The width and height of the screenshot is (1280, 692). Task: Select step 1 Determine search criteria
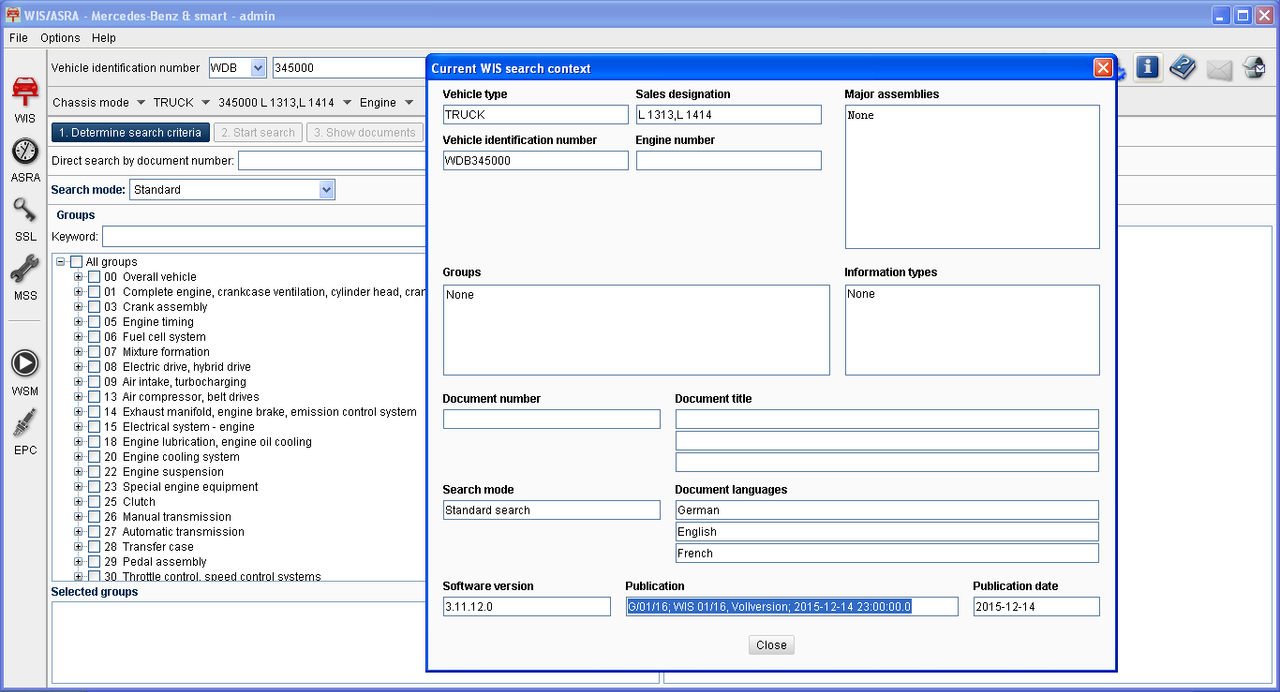click(130, 132)
